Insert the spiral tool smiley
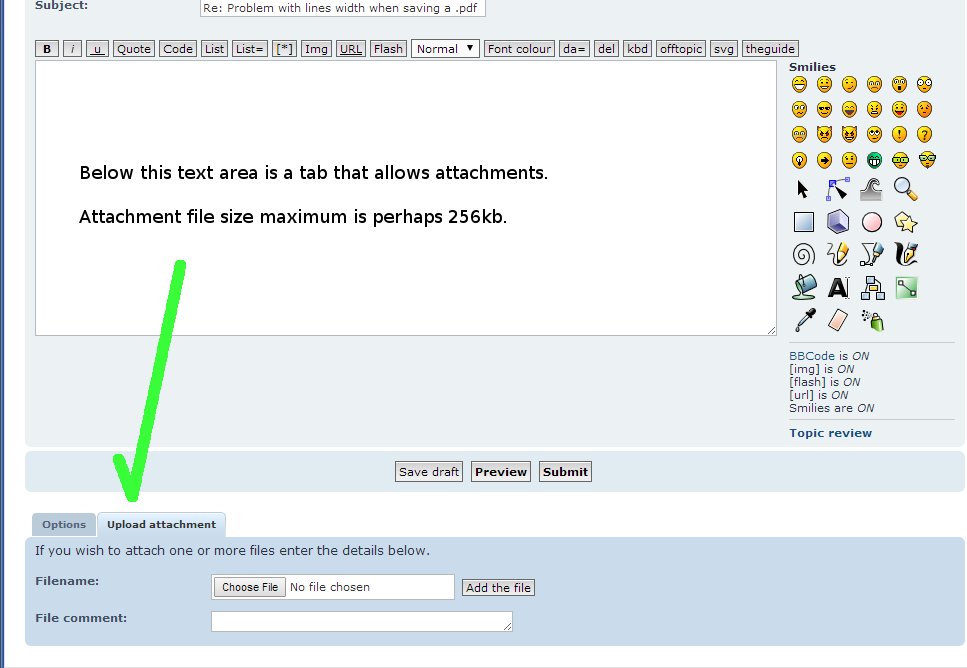This screenshot has width=967, height=668. [803, 254]
